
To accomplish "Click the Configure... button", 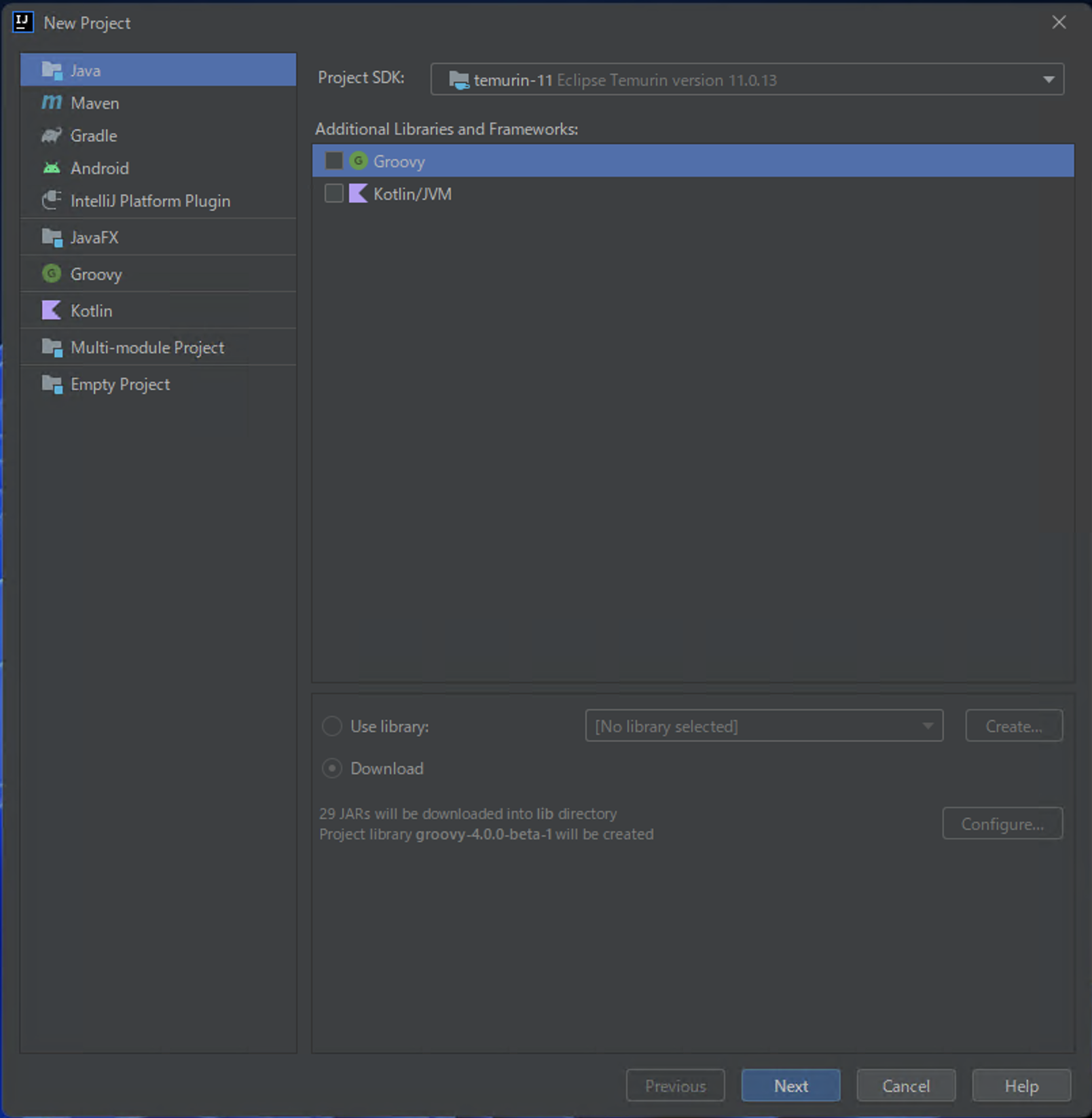I will [x=1002, y=823].
